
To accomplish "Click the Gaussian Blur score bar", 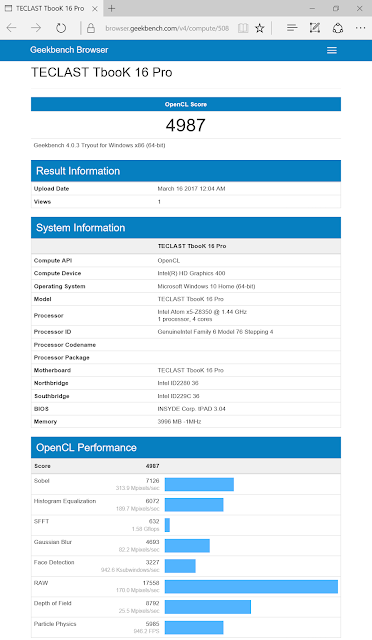I will pyautogui.click(x=187, y=546).
